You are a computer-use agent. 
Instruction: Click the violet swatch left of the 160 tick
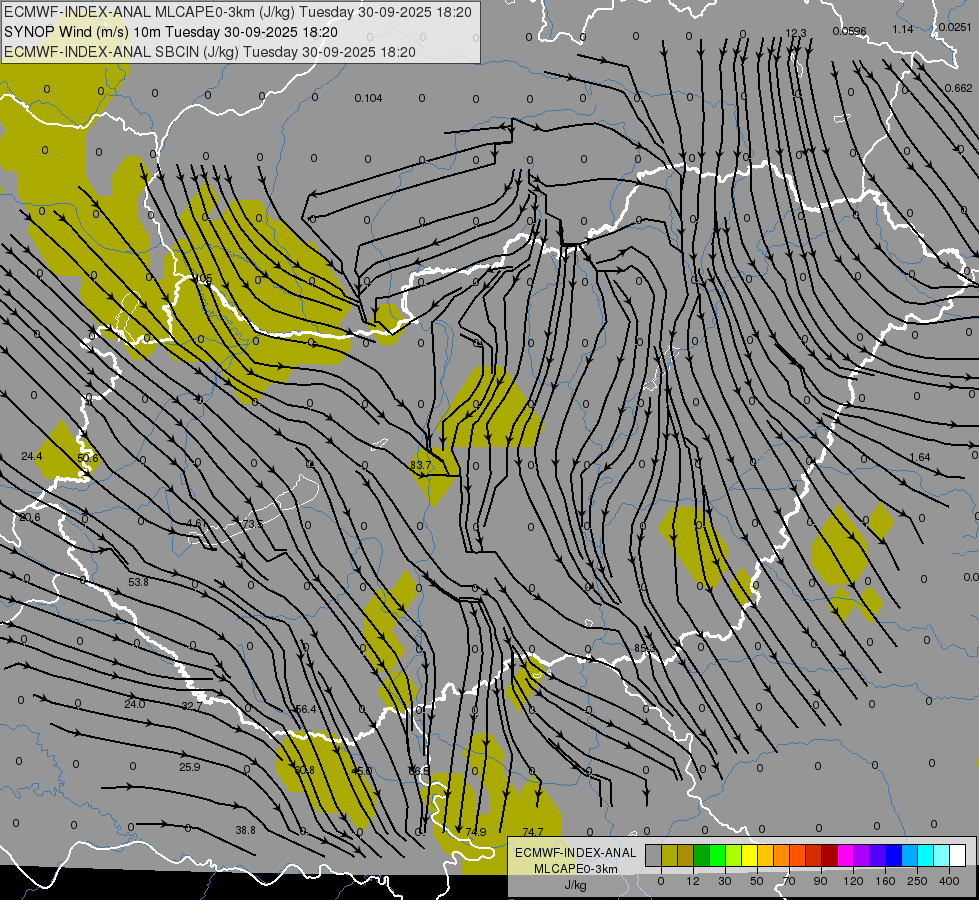(x=878, y=856)
